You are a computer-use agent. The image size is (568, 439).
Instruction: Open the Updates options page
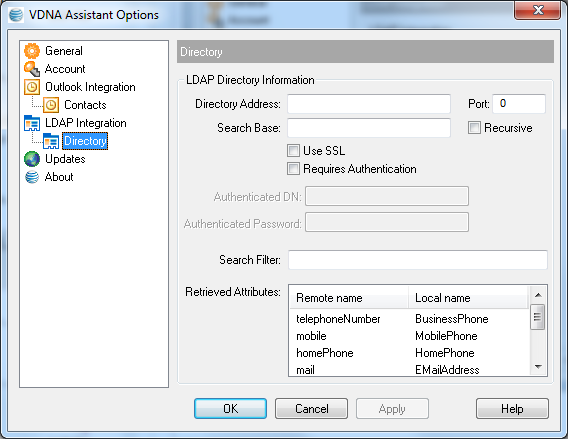[65, 159]
